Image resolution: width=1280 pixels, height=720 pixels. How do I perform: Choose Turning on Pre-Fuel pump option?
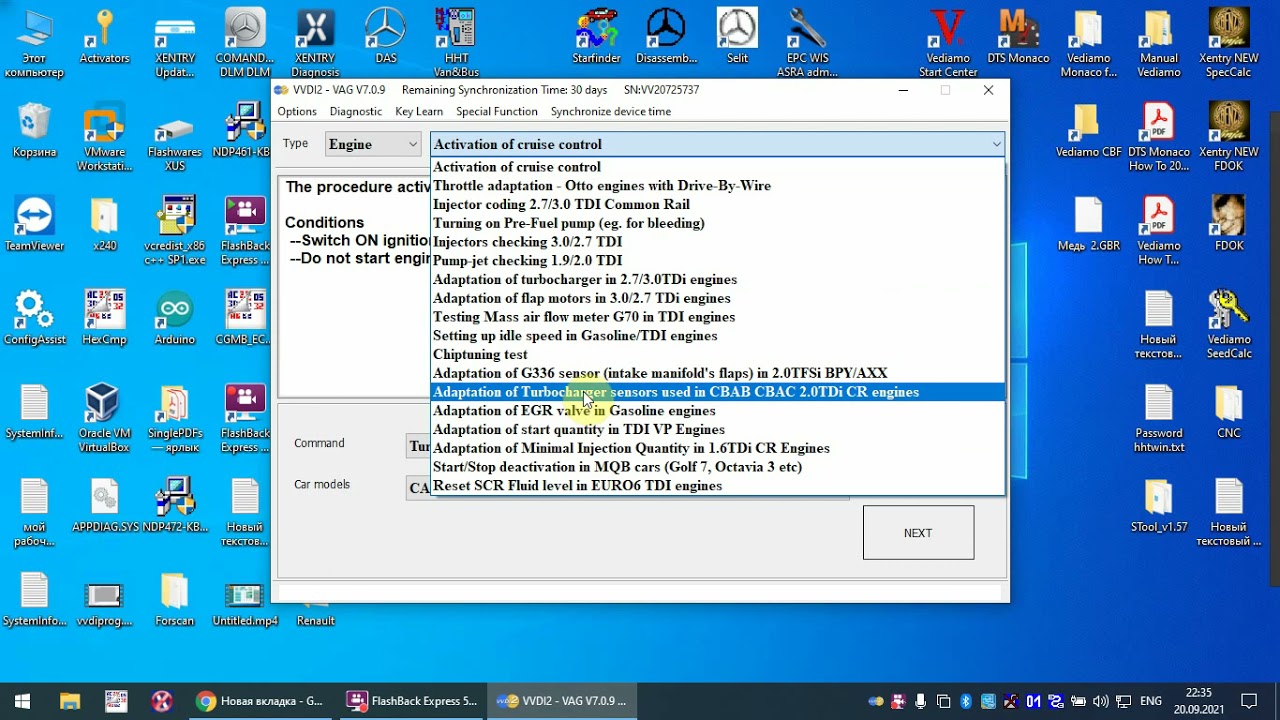pyautogui.click(x=717, y=223)
